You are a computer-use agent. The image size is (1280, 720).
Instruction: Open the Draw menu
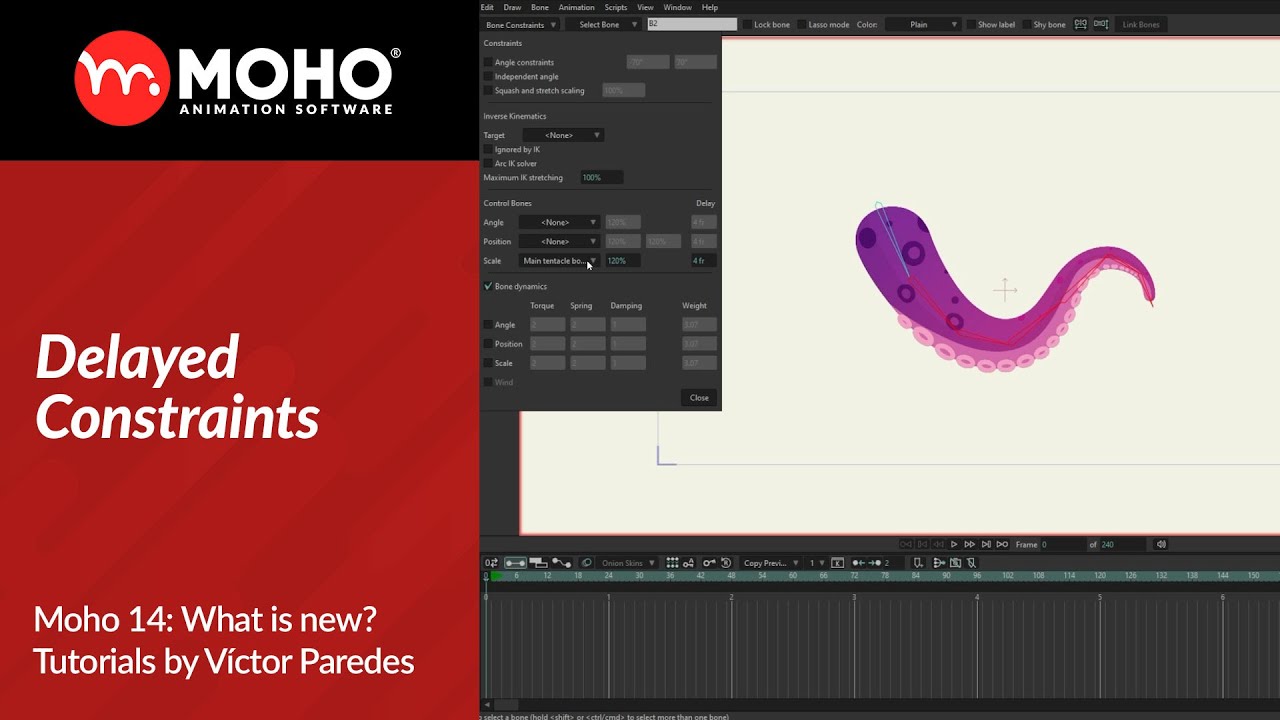512,7
